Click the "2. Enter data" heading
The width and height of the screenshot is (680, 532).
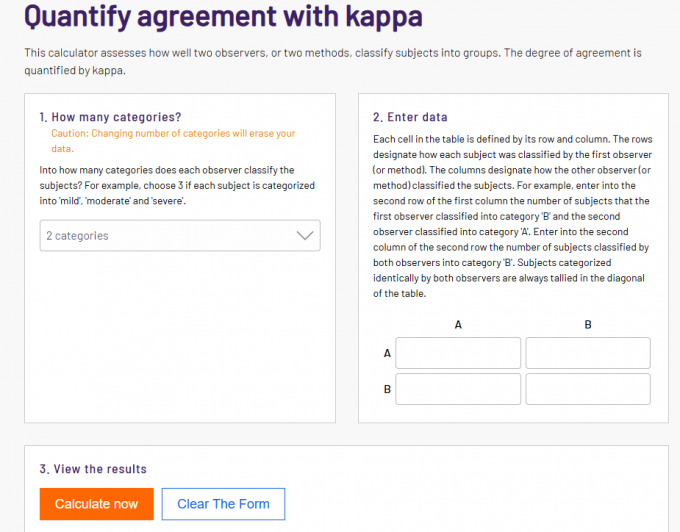coord(410,117)
